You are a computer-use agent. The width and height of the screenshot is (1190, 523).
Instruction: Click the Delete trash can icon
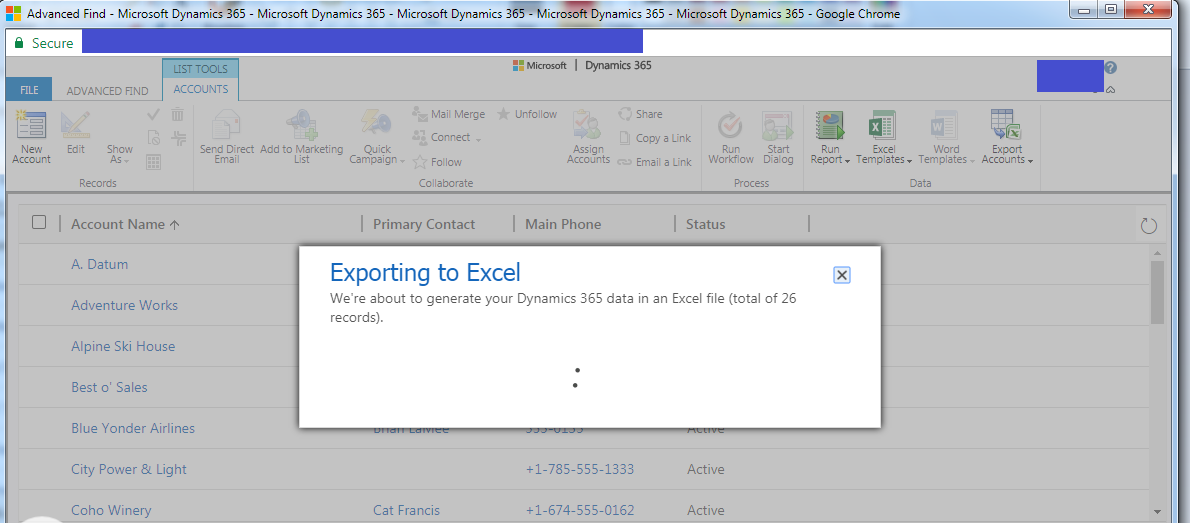point(178,115)
